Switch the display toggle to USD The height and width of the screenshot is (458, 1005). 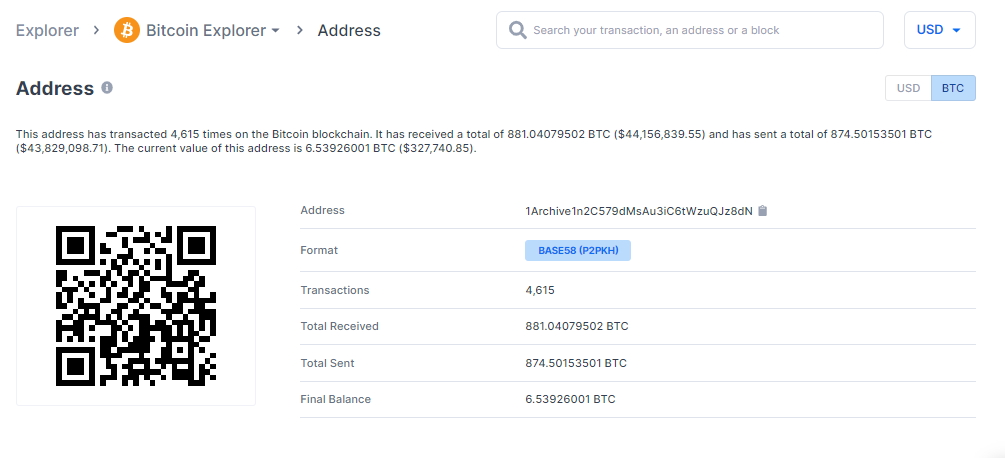coord(908,88)
